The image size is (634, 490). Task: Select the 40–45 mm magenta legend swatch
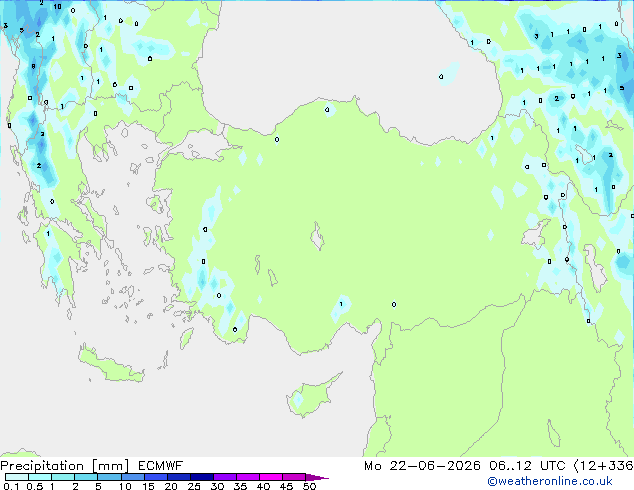271,477
